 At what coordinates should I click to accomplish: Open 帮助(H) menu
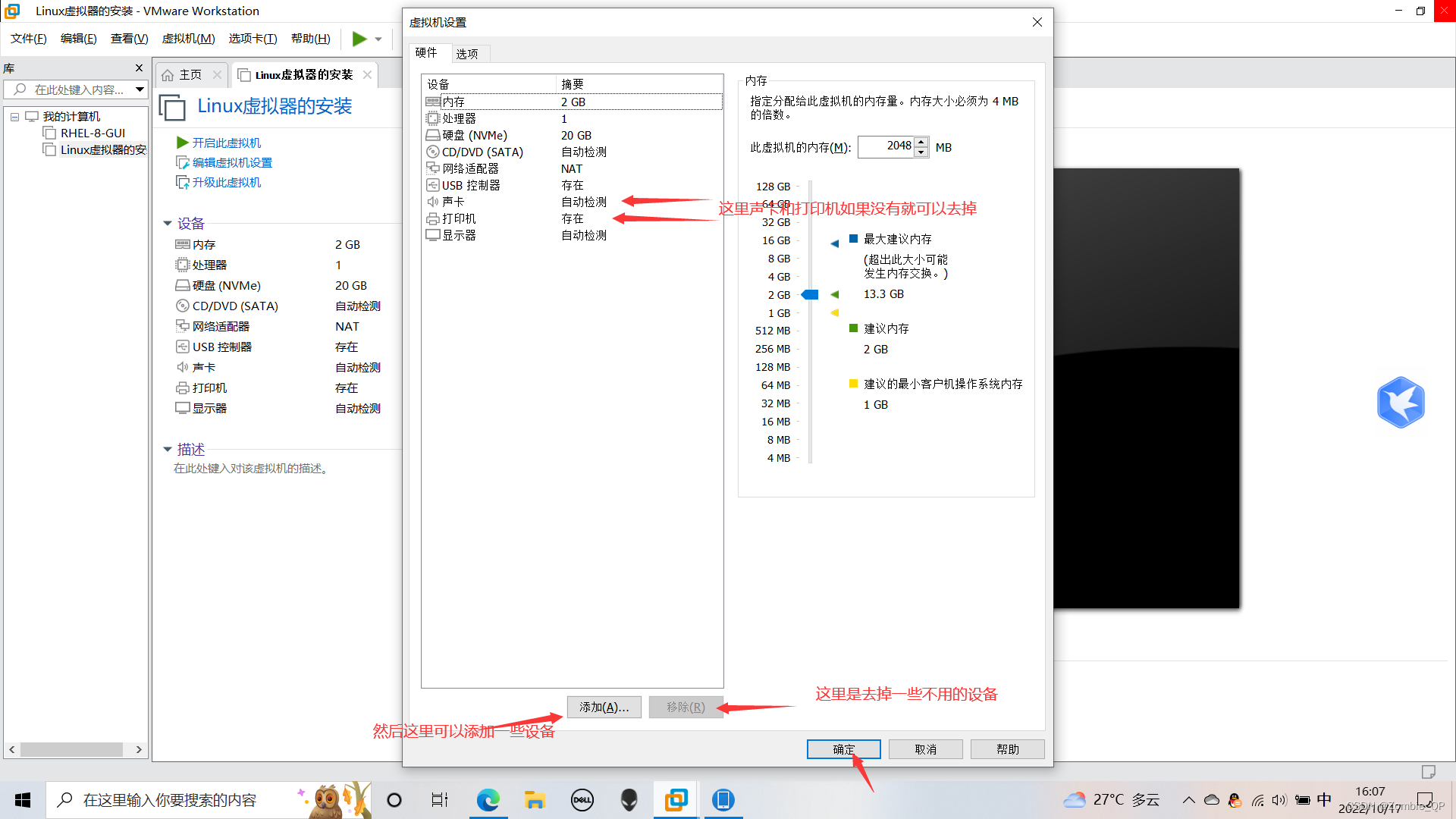[311, 39]
